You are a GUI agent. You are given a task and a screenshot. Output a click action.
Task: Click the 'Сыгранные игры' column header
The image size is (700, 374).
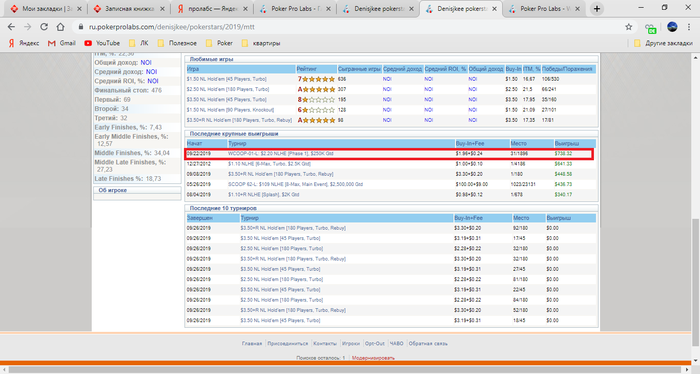[359, 69]
